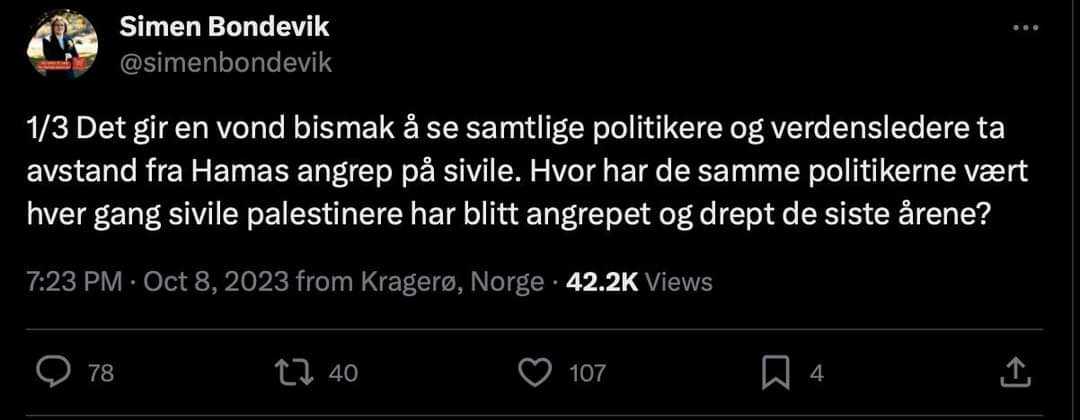
Task: Repost the tweet using the retweet icon
Action: 292,372
